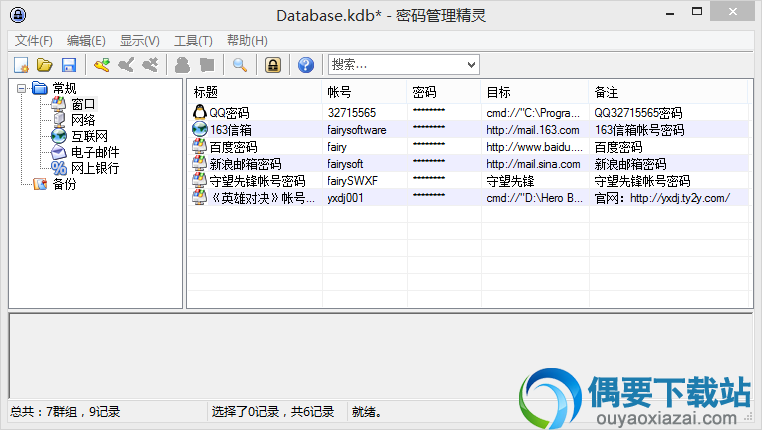This screenshot has height=430, width=762.
Task: Select the 网络 group in tree
Action: pos(83,120)
